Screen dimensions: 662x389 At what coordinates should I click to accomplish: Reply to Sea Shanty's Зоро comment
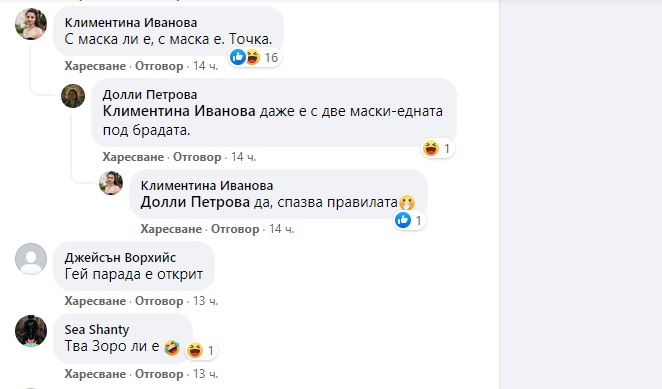(159, 374)
